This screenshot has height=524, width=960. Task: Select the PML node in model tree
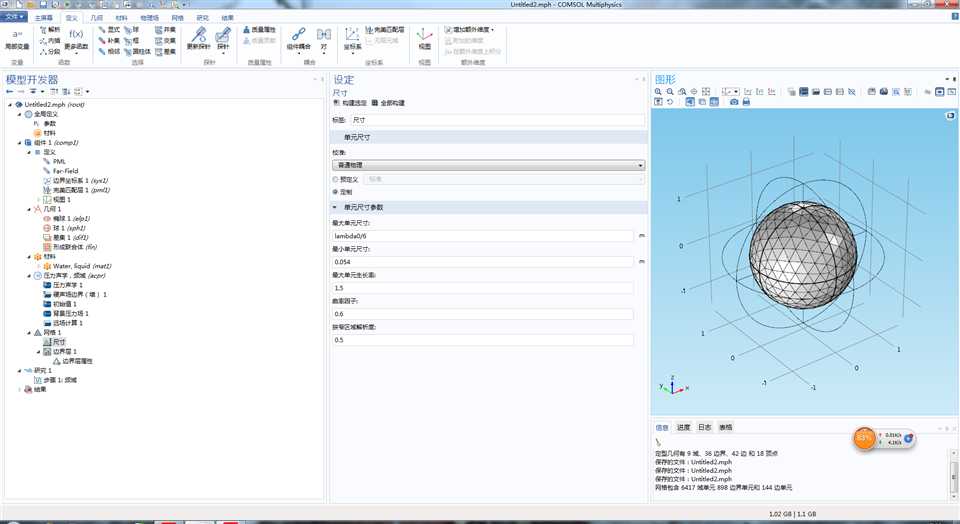54,162
